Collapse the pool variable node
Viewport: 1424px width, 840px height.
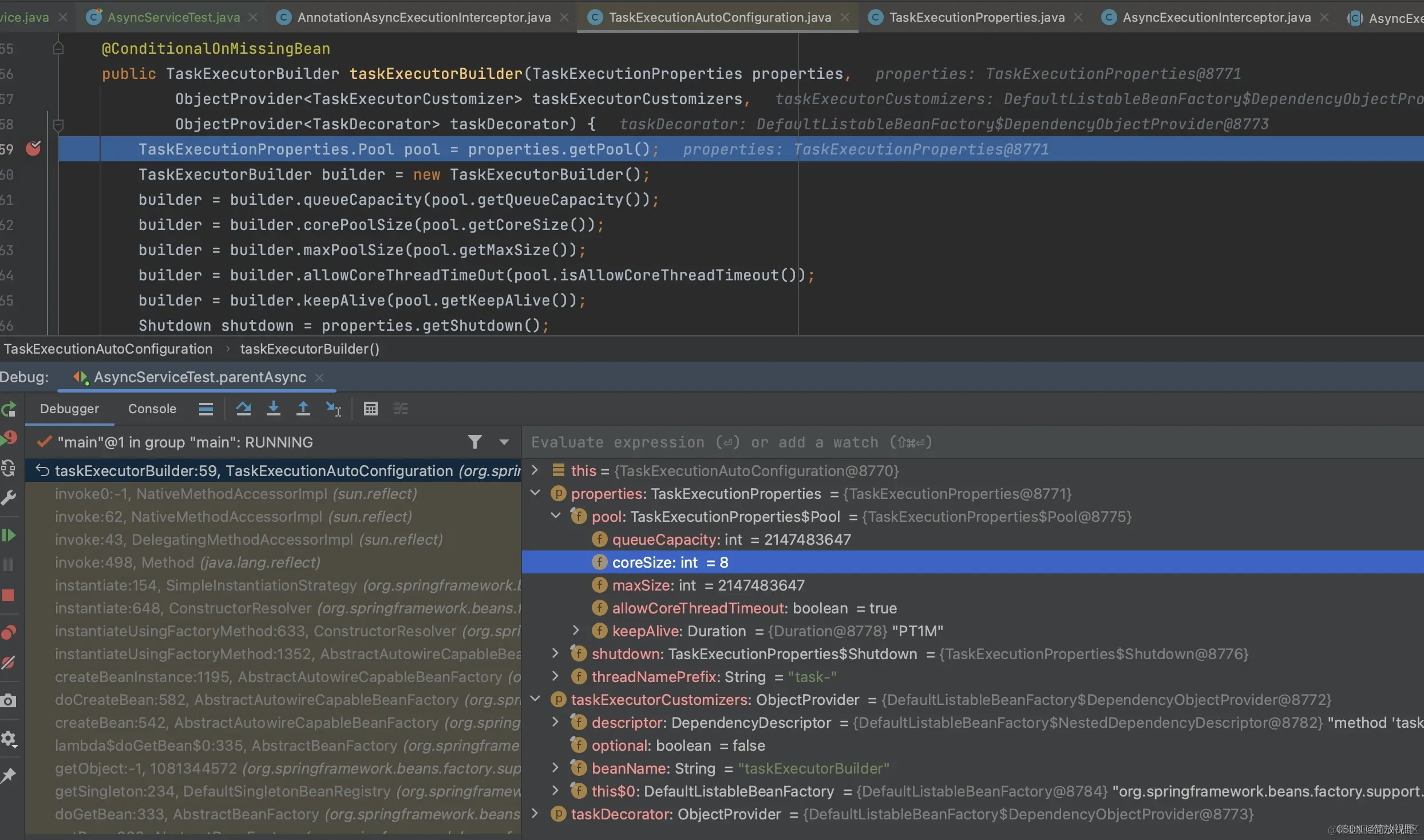(555, 516)
